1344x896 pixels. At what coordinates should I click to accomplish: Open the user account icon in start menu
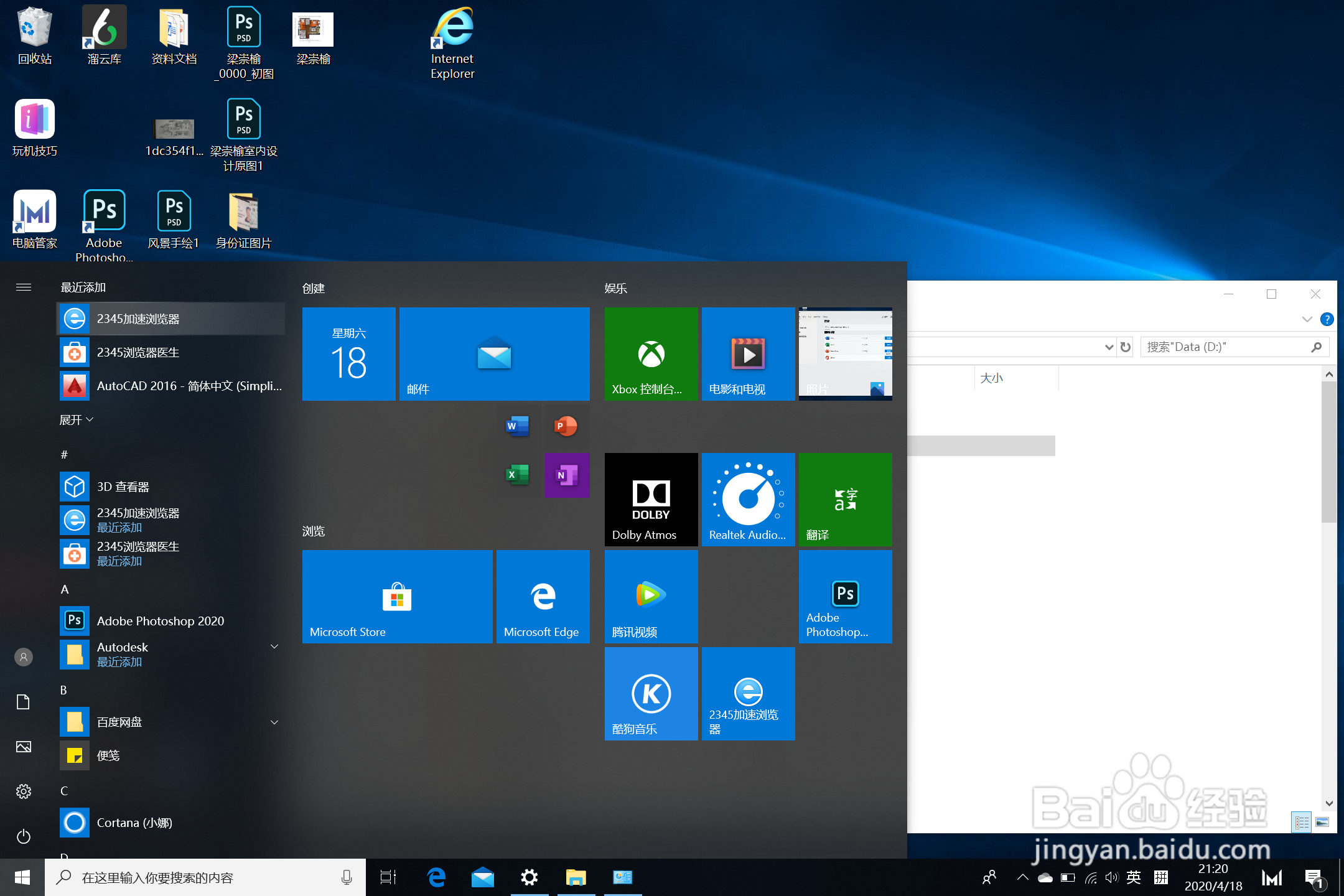24,657
